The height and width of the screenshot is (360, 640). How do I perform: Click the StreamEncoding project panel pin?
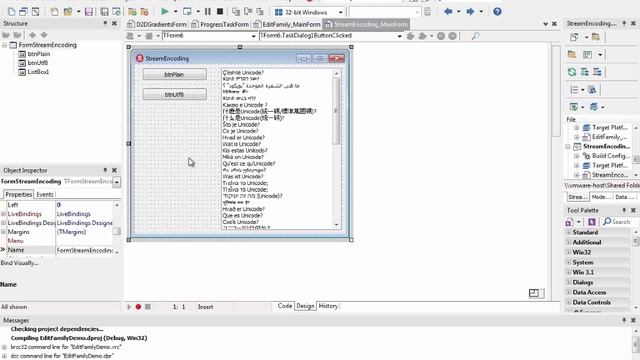[624, 24]
